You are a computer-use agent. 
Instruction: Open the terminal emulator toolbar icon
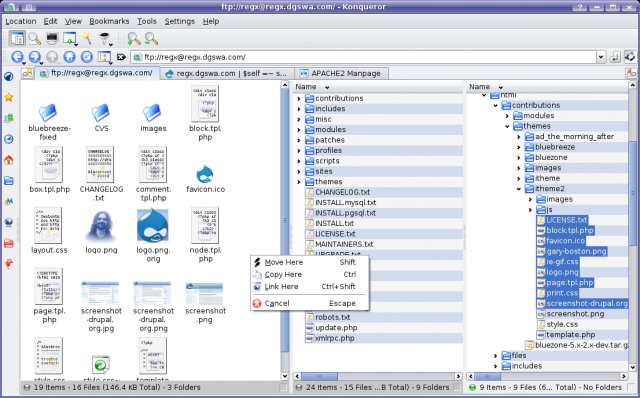pos(52,38)
